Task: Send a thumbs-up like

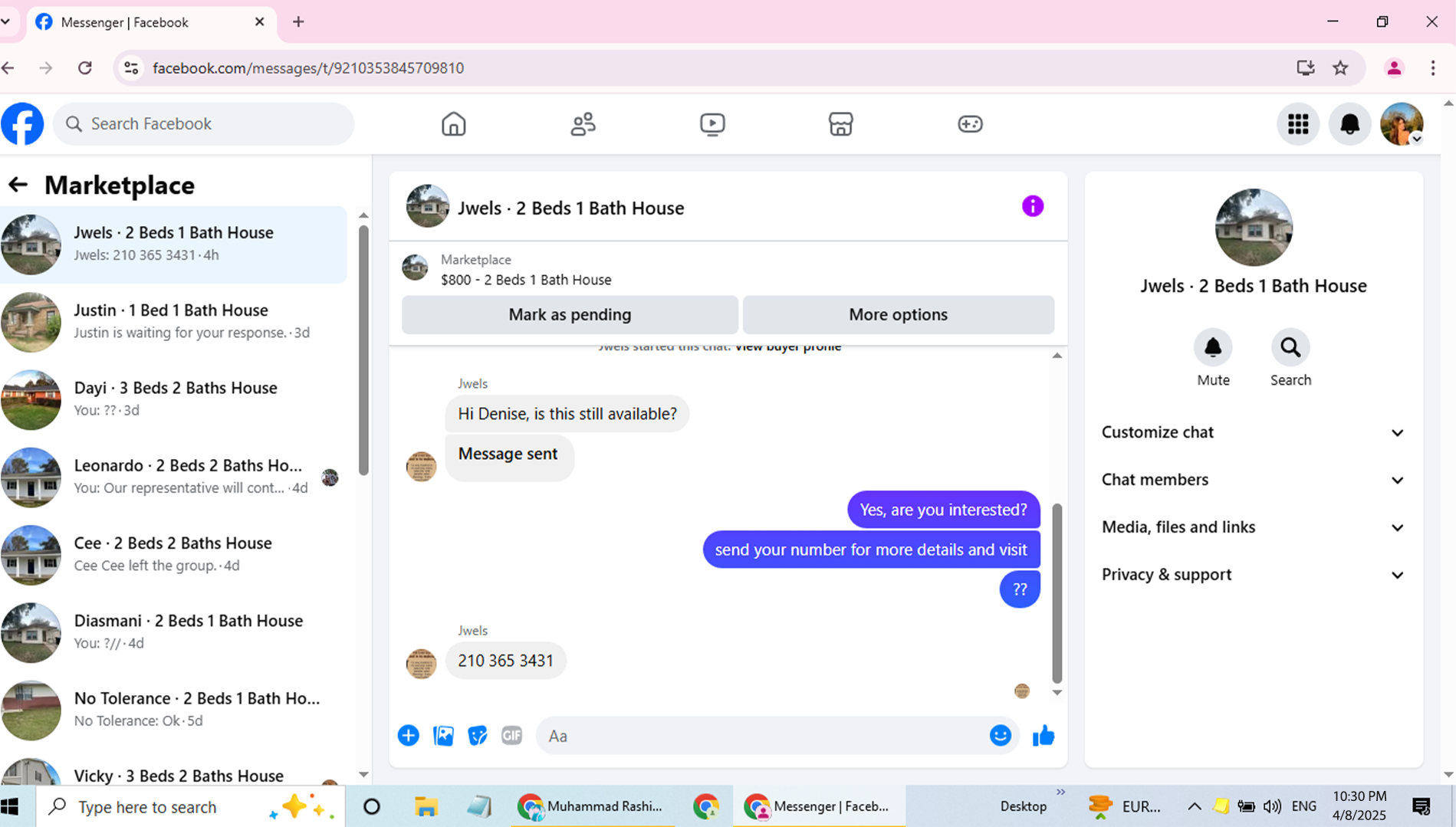Action: [1043, 736]
